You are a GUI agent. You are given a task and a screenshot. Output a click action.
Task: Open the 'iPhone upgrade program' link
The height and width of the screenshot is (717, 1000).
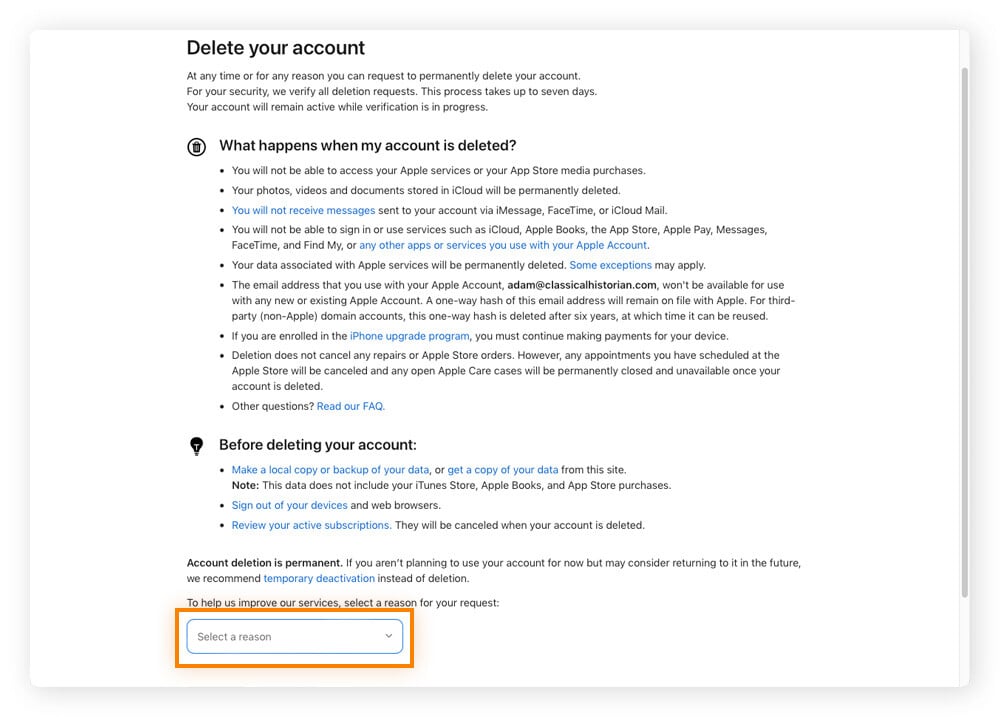(x=409, y=336)
